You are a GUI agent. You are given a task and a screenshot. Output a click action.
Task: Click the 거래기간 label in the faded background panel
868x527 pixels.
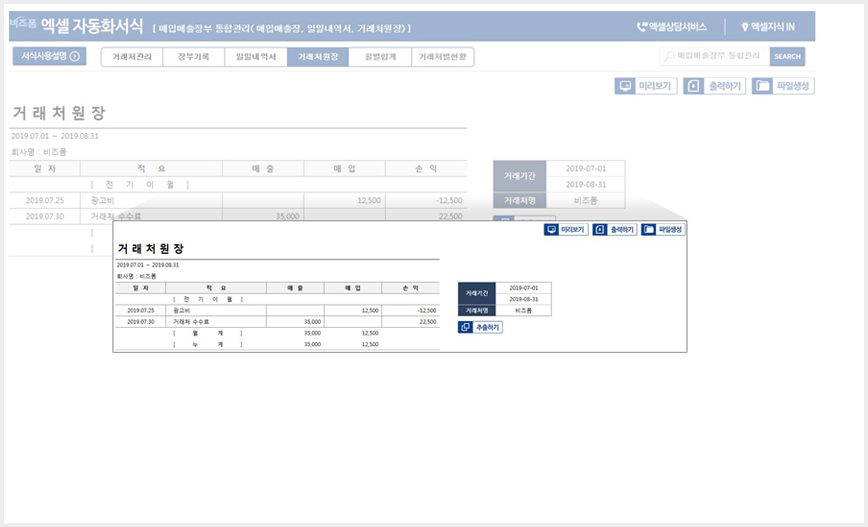coord(519,176)
